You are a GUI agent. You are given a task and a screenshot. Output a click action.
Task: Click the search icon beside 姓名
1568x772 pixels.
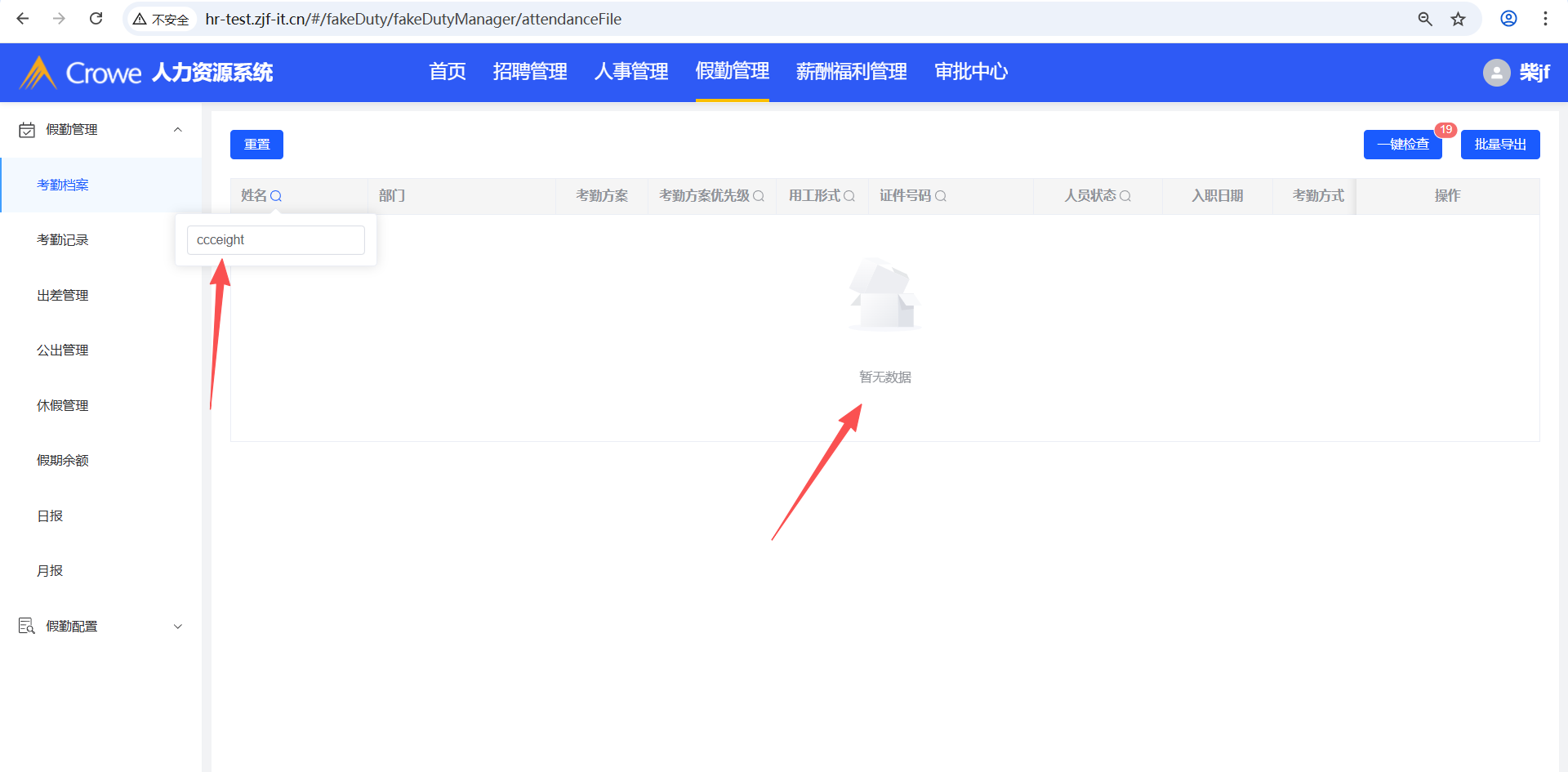tap(276, 196)
